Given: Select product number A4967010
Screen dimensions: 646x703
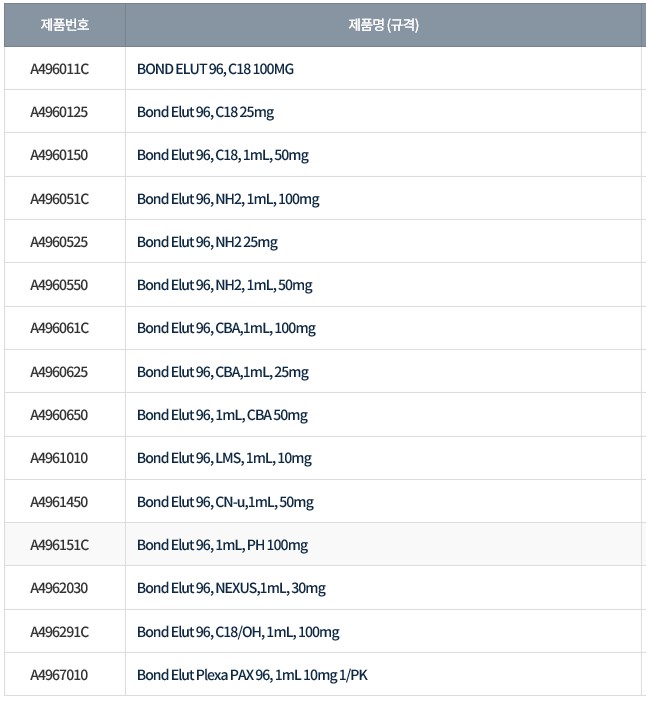Looking at the screenshot, I should 60,675.
